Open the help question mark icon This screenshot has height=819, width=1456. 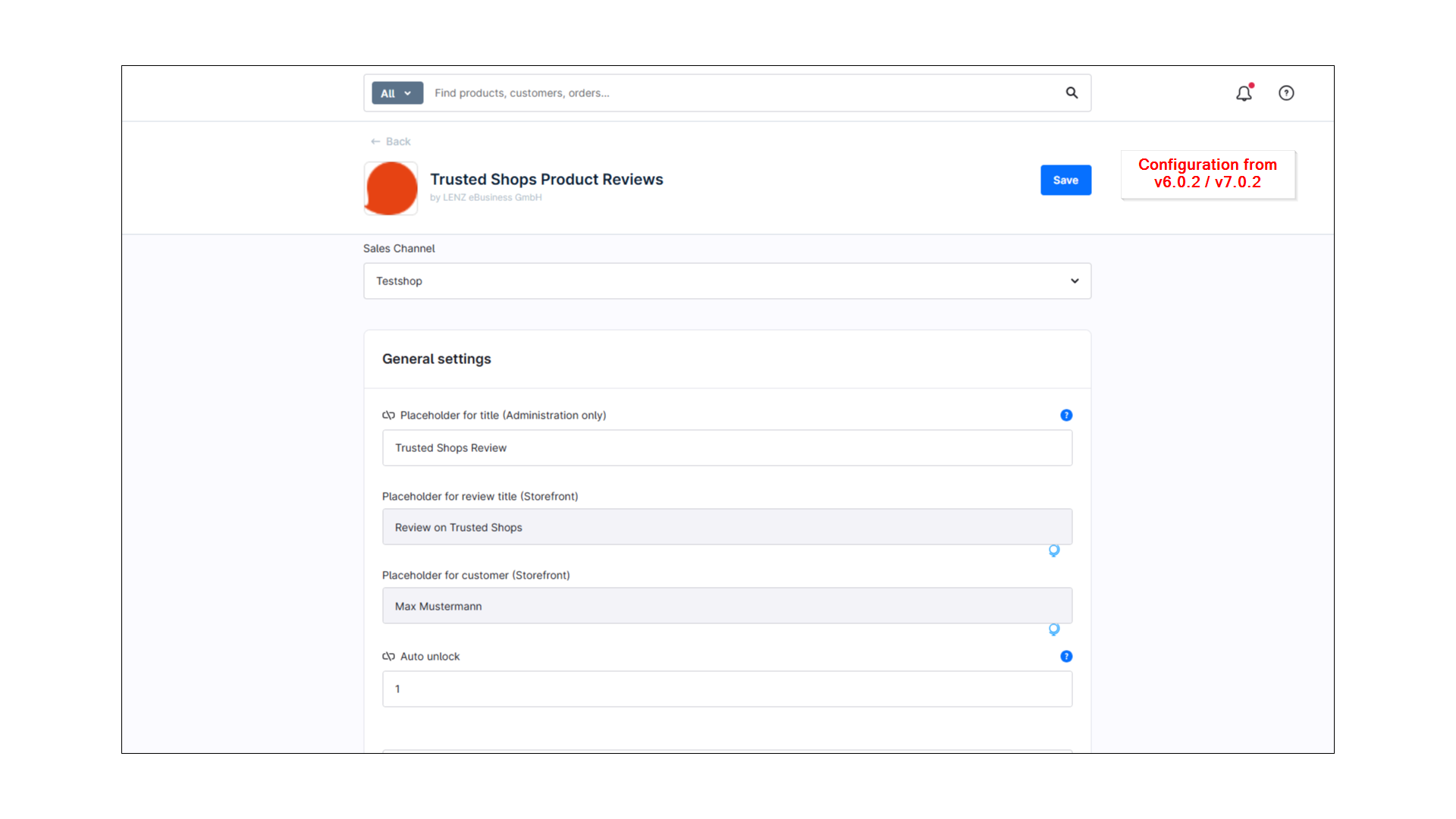[x=1286, y=93]
